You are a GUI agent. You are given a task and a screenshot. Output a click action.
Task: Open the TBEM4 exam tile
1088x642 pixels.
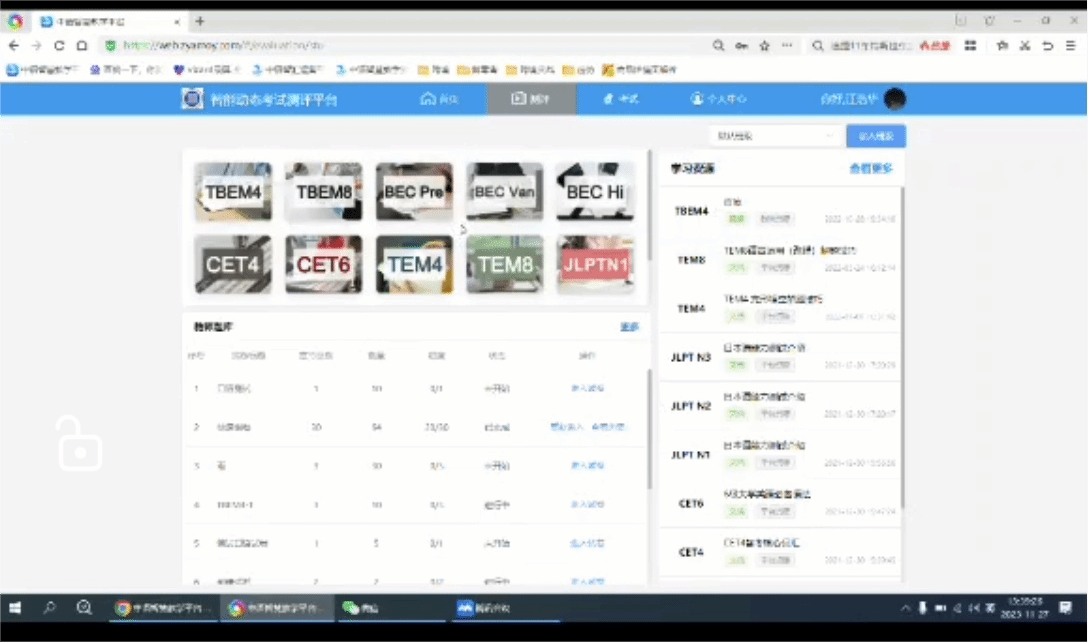click(x=233, y=191)
